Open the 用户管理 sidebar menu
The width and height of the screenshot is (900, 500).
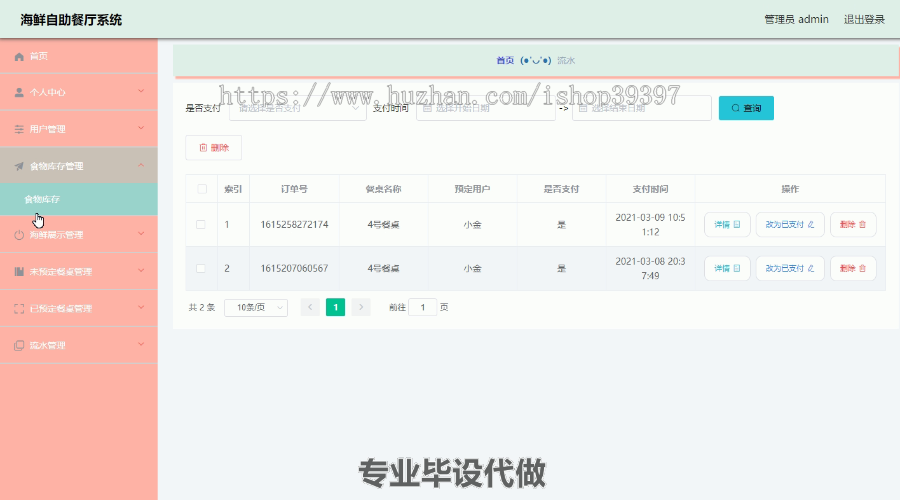pos(79,129)
